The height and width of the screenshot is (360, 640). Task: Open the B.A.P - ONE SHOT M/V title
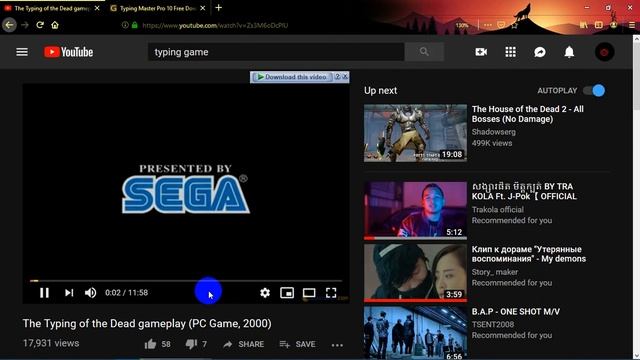tap(516, 311)
